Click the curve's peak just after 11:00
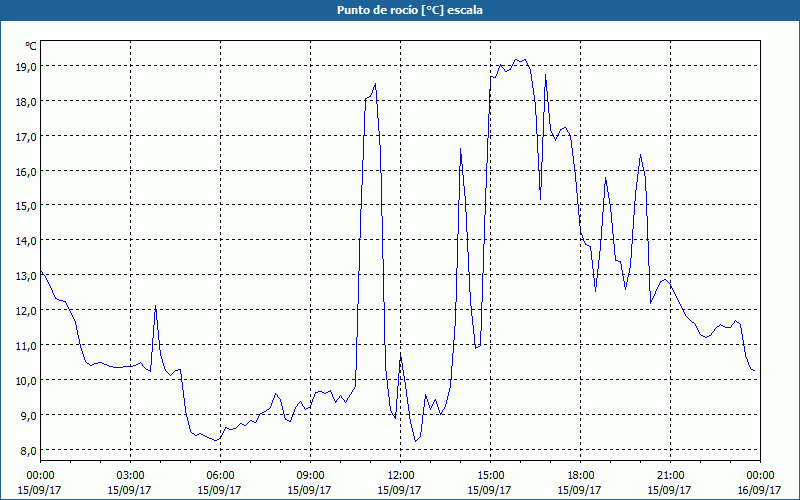Screen dimensions: 800x500 pos(376,84)
